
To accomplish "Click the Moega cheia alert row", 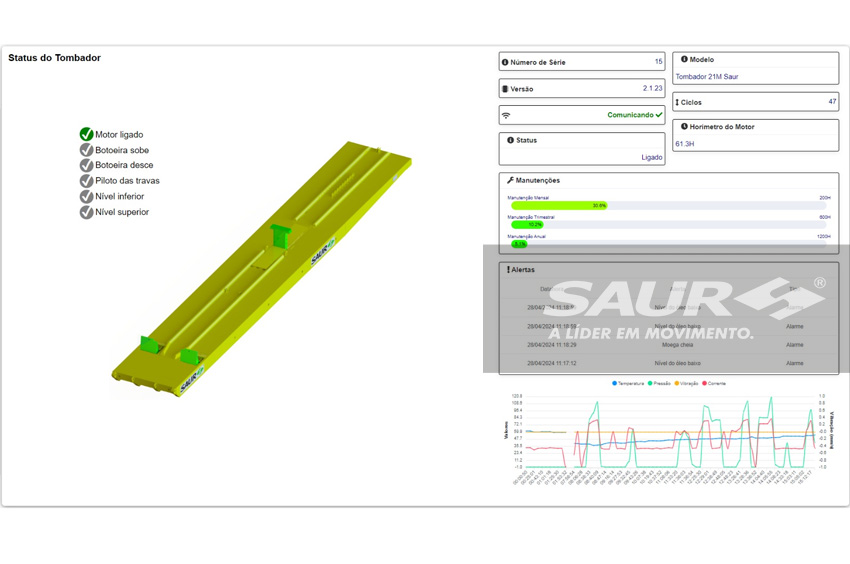I will pos(668,345).
